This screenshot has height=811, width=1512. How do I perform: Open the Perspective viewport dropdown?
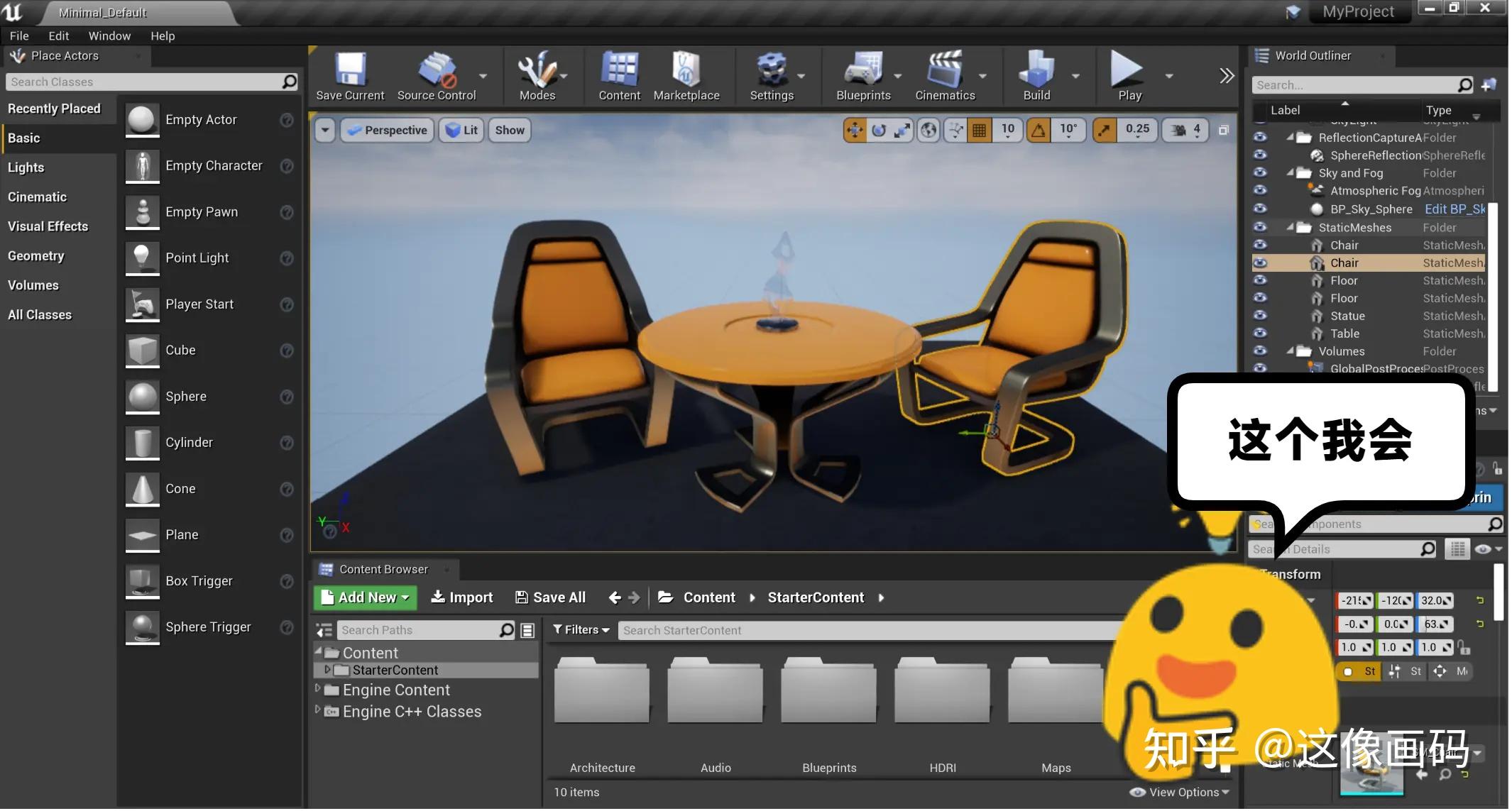pyautogui.click(x=387, y=130)
